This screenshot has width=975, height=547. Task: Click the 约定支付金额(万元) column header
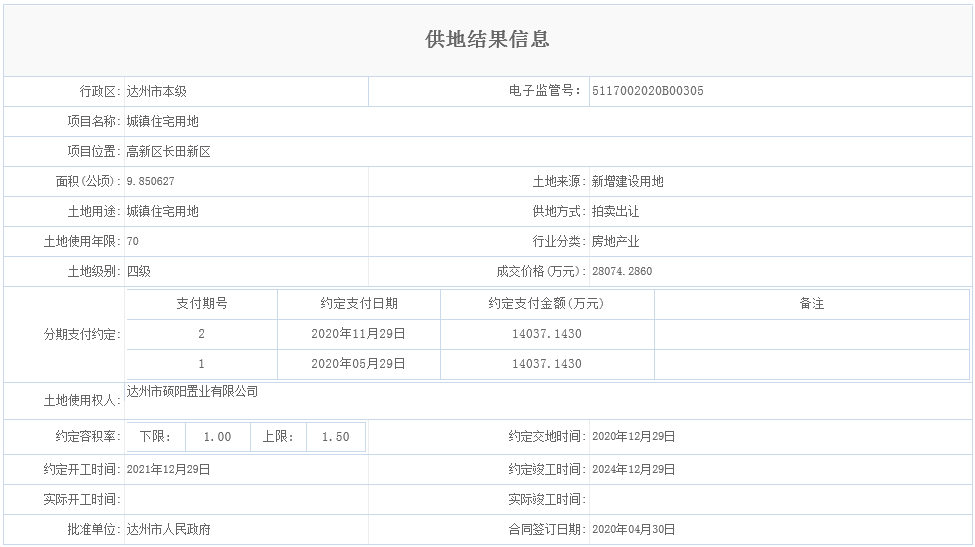click(547, 303)
